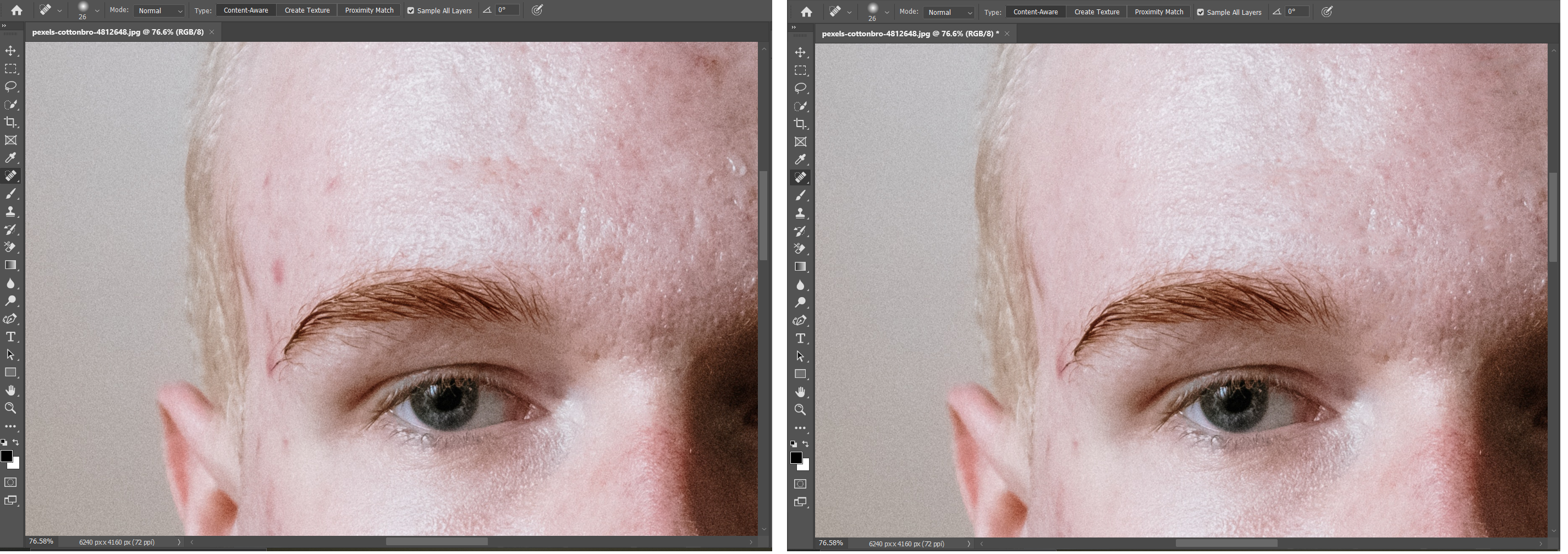Image resolution: width=1568 pixels, height=554 pixels.
Task: Reset default colors in the right window
Action: [x=793, y=444]
